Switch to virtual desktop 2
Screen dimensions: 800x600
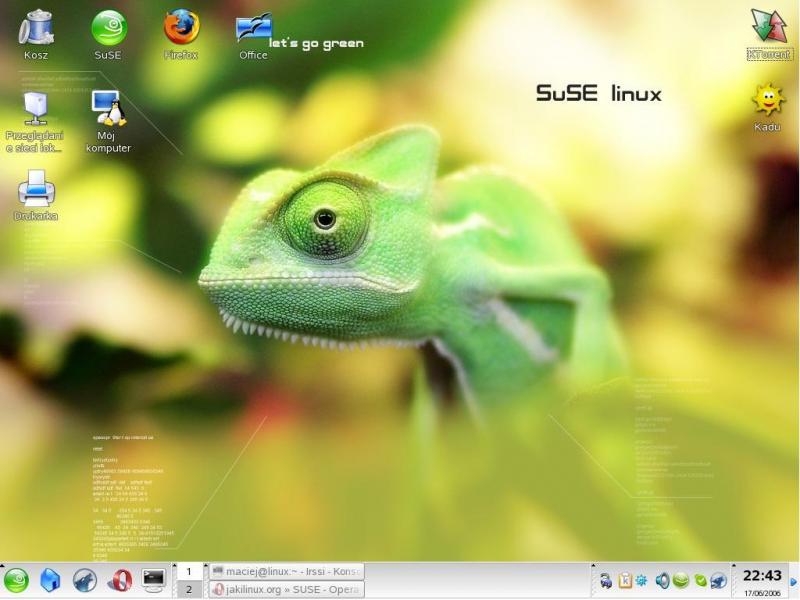coord(189,588)
